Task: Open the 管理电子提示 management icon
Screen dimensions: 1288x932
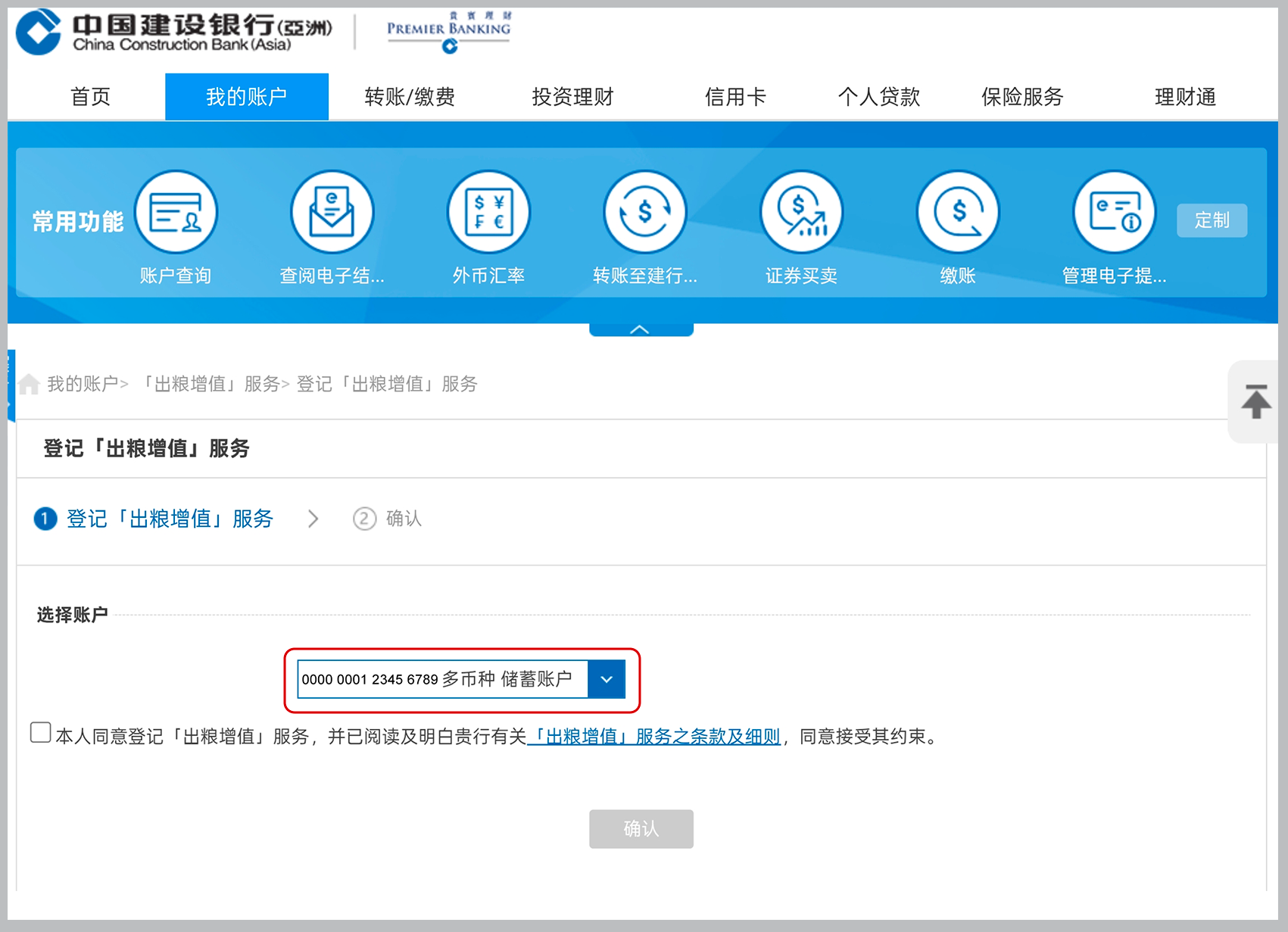Action: 1114,212
